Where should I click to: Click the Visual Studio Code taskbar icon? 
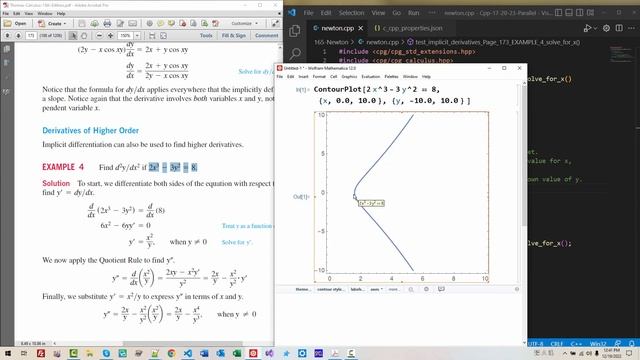point(188,353)
